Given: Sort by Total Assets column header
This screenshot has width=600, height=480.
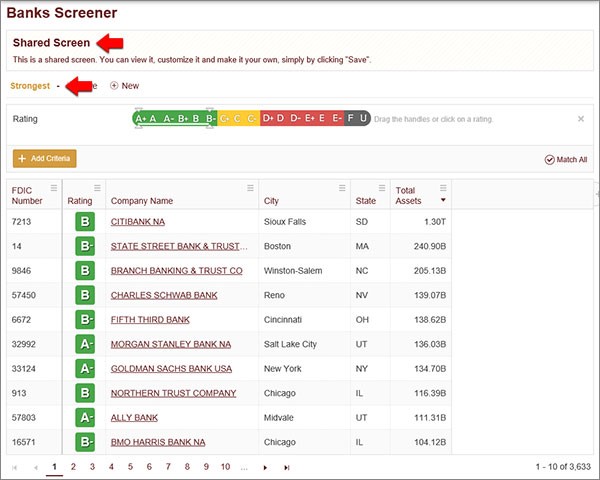Looking at the screenshot, I should coord(409,195).
